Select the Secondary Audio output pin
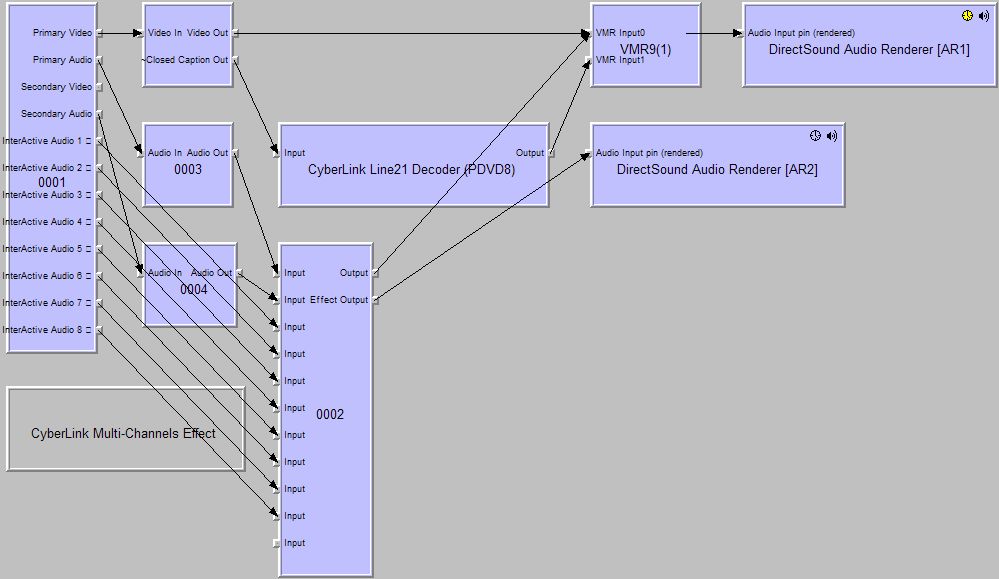Screen dimensions: 999x579 pyautogui.click(x=99, y=114)
